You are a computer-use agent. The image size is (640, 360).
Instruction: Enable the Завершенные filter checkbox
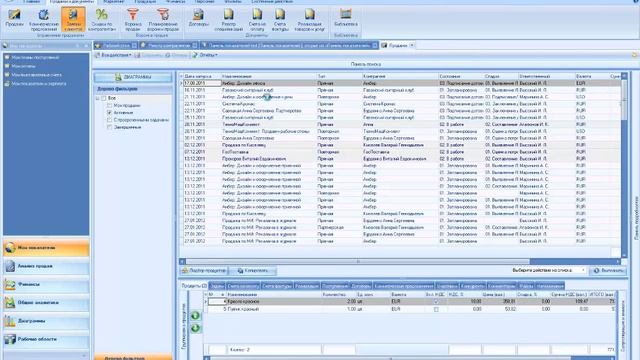coord(109,127)
